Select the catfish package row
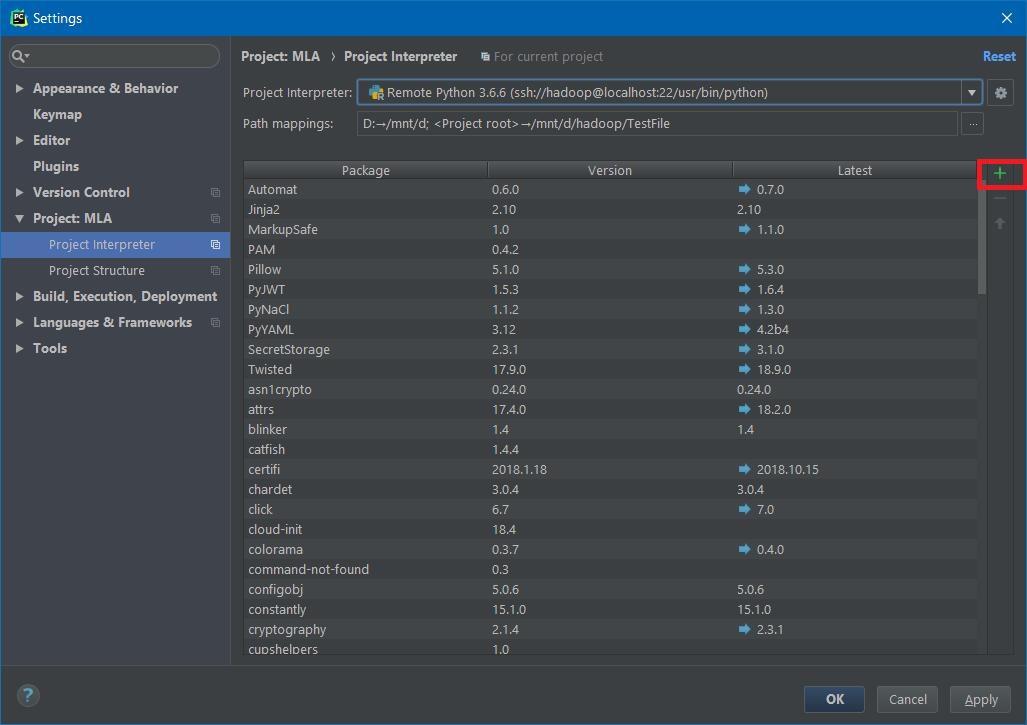This screenshot has height=725, width=1027. pyautogui.click(x=610, y=449)
